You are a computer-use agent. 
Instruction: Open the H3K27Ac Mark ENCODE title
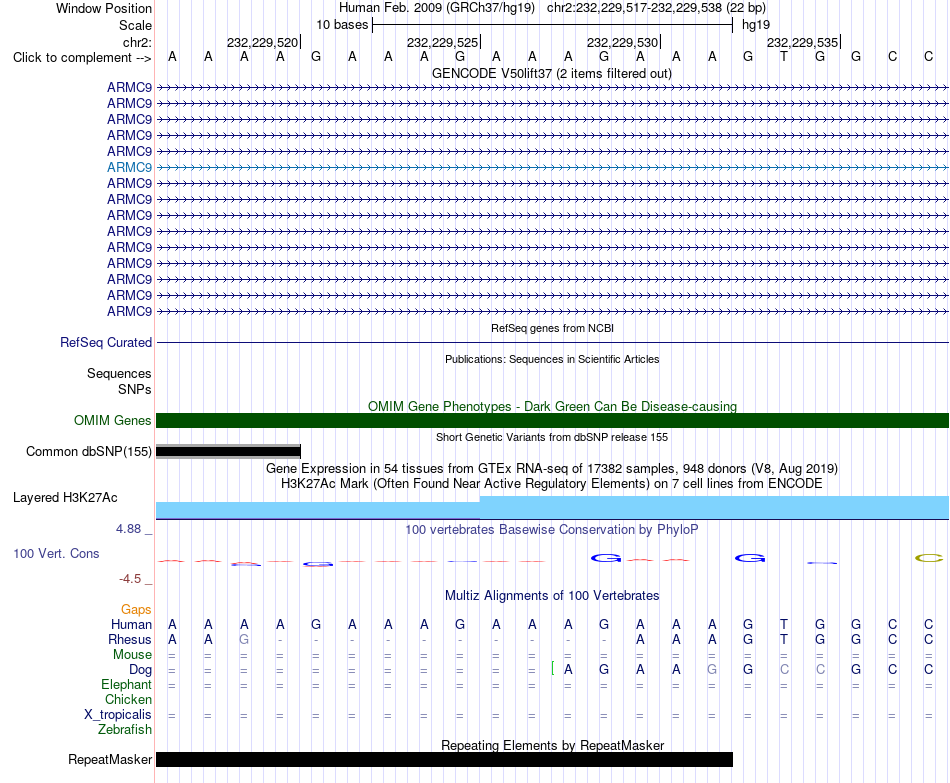coord(552,484)
